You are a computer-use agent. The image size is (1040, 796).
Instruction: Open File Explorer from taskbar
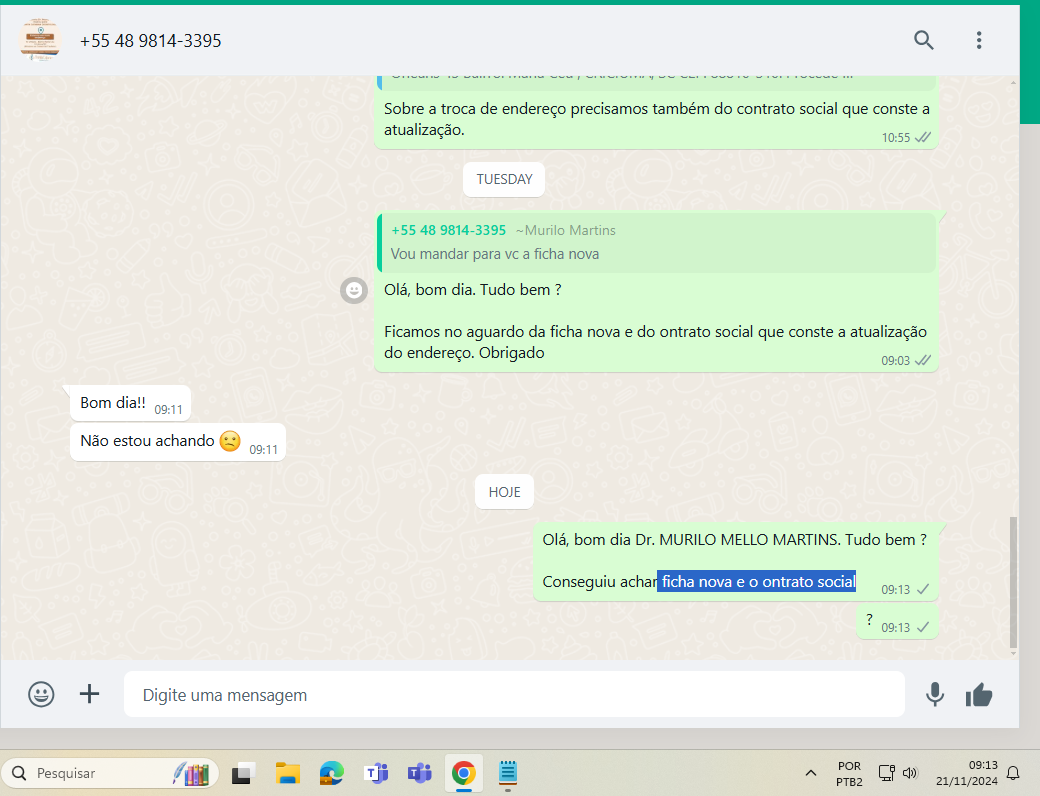pos(288,773)
